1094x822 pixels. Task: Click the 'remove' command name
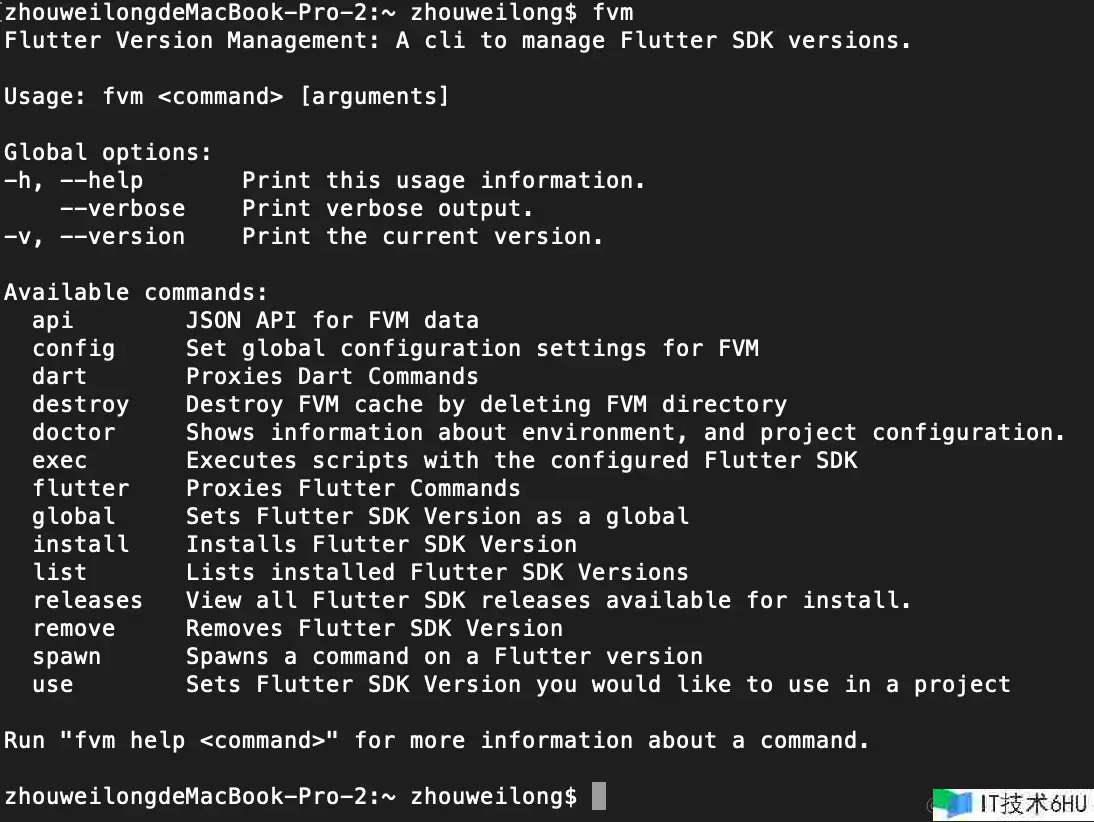click(74, 628)
